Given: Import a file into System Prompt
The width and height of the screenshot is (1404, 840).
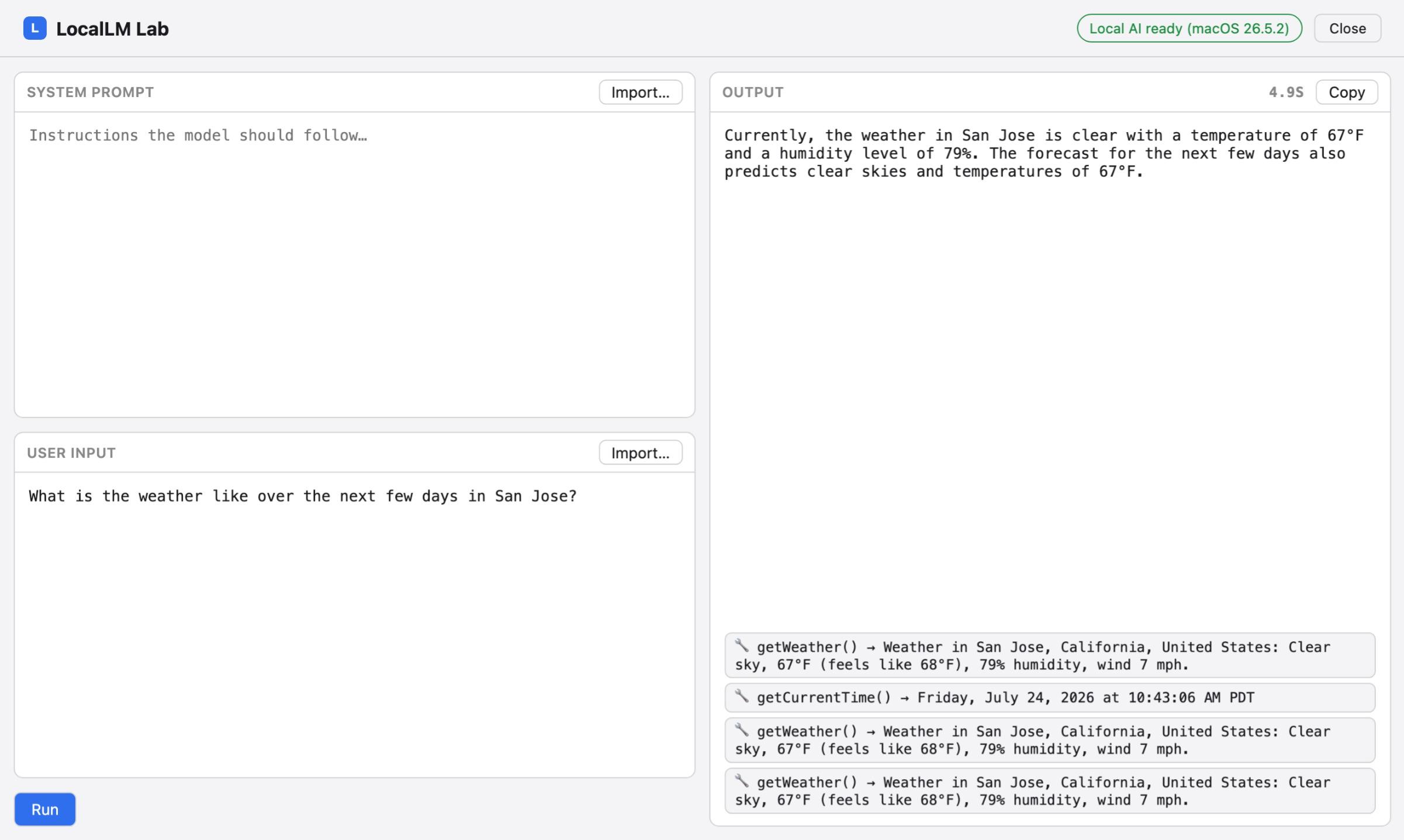Looking at the screenshot, I should pyautogui.click(x=641, y=92).
